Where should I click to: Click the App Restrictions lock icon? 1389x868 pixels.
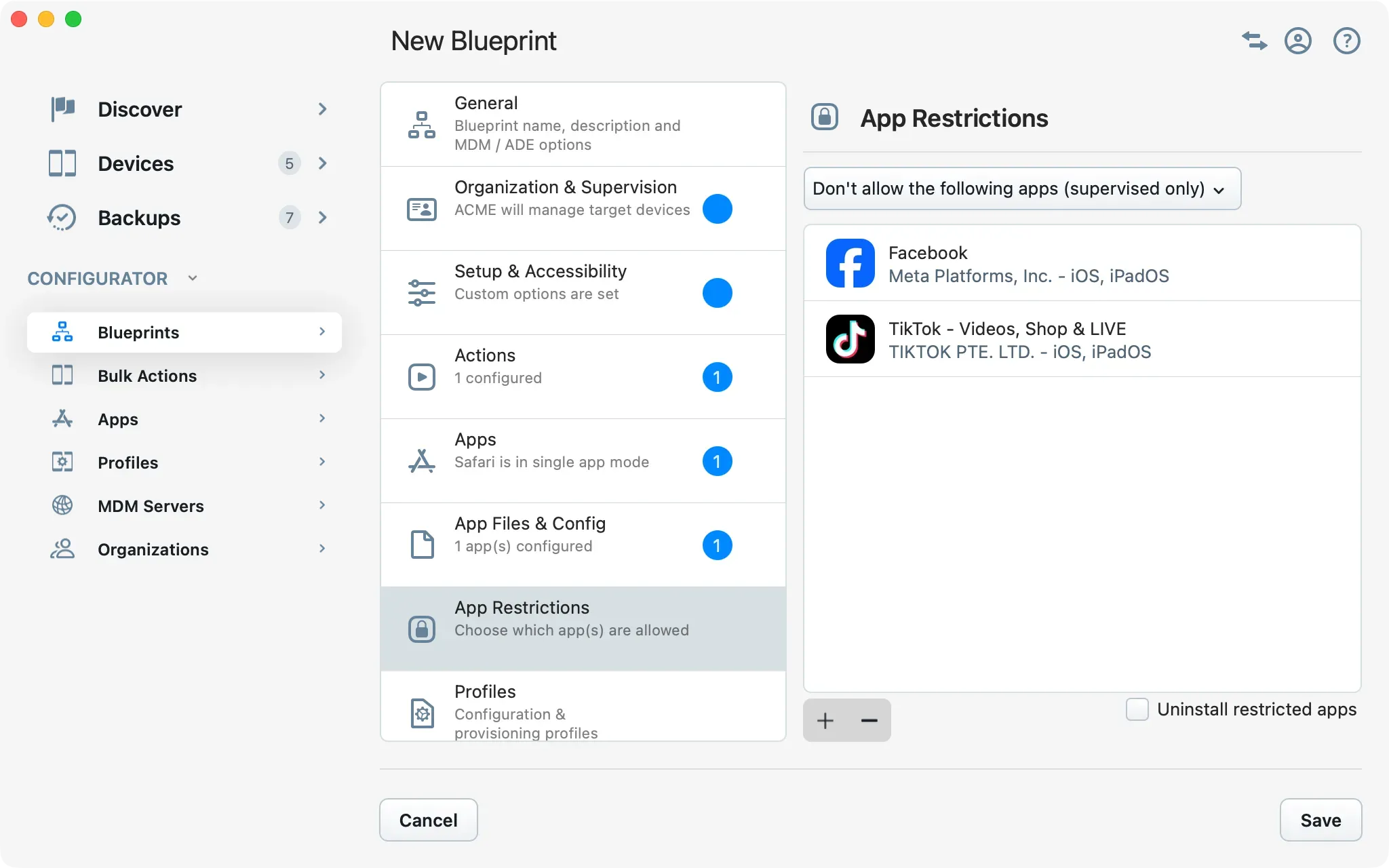click(825, 117)
